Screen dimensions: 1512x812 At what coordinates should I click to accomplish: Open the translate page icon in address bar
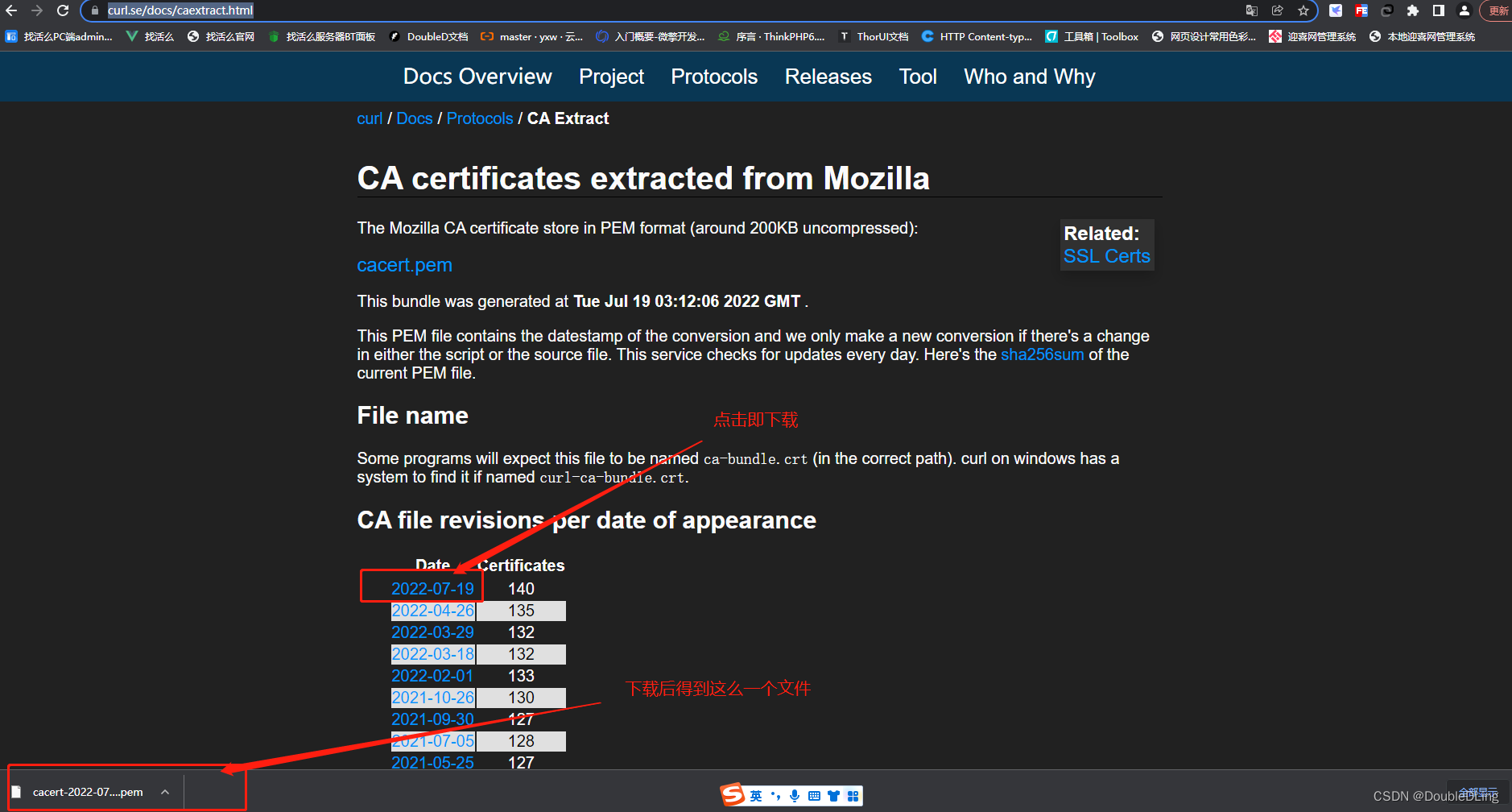pos(1252,10)
